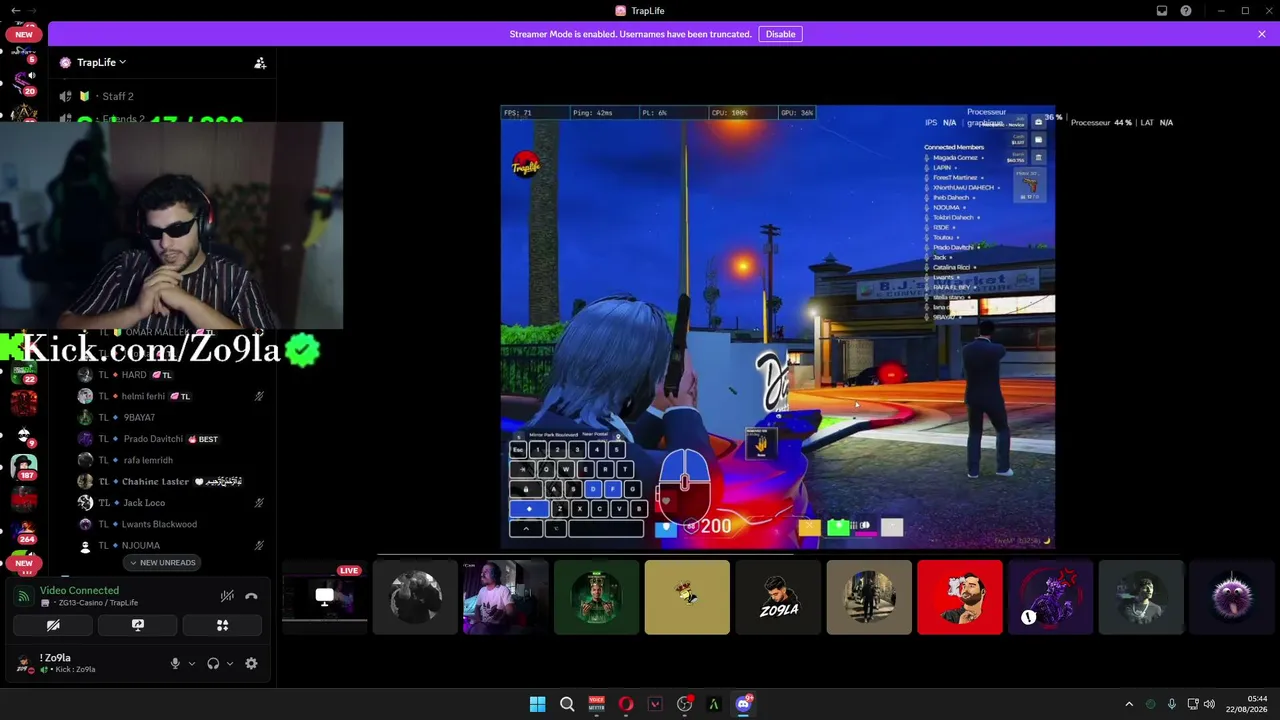
Task: Toggle deafen with the headphones button
Action: pyautogui.click(x=213, y=663)
